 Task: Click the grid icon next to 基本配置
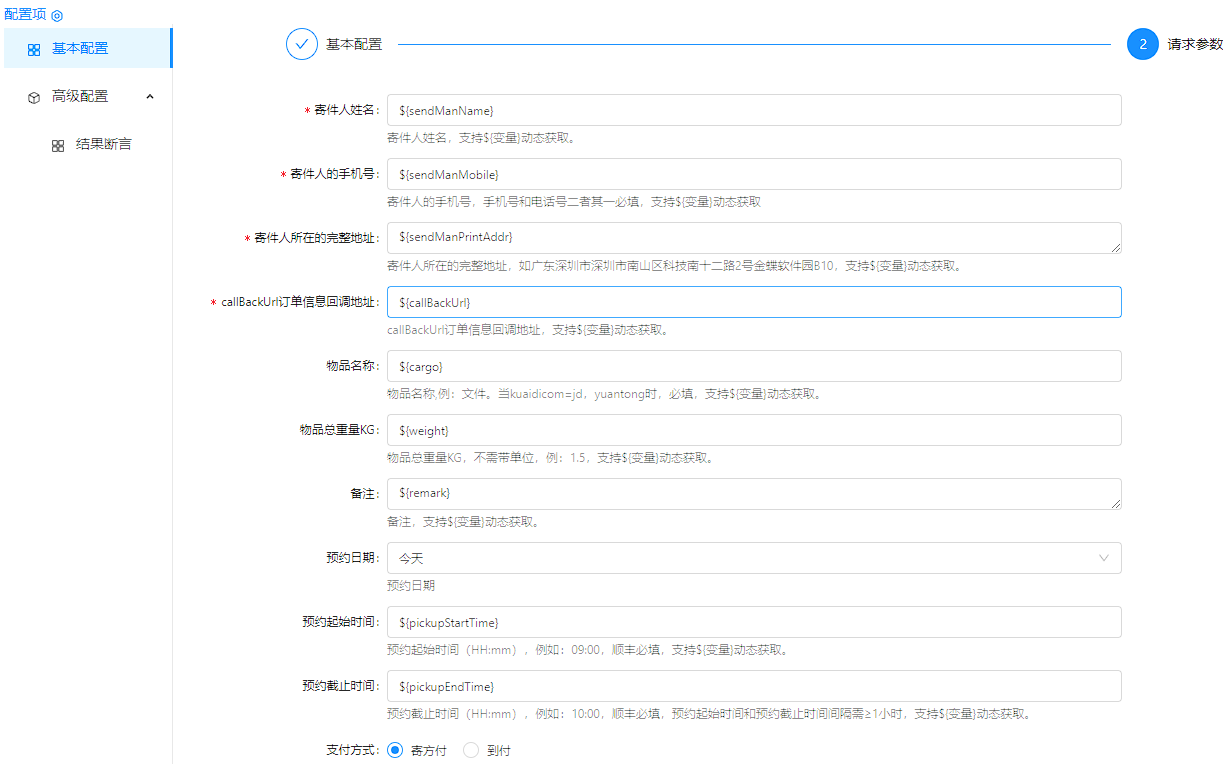tap(34, 49)
